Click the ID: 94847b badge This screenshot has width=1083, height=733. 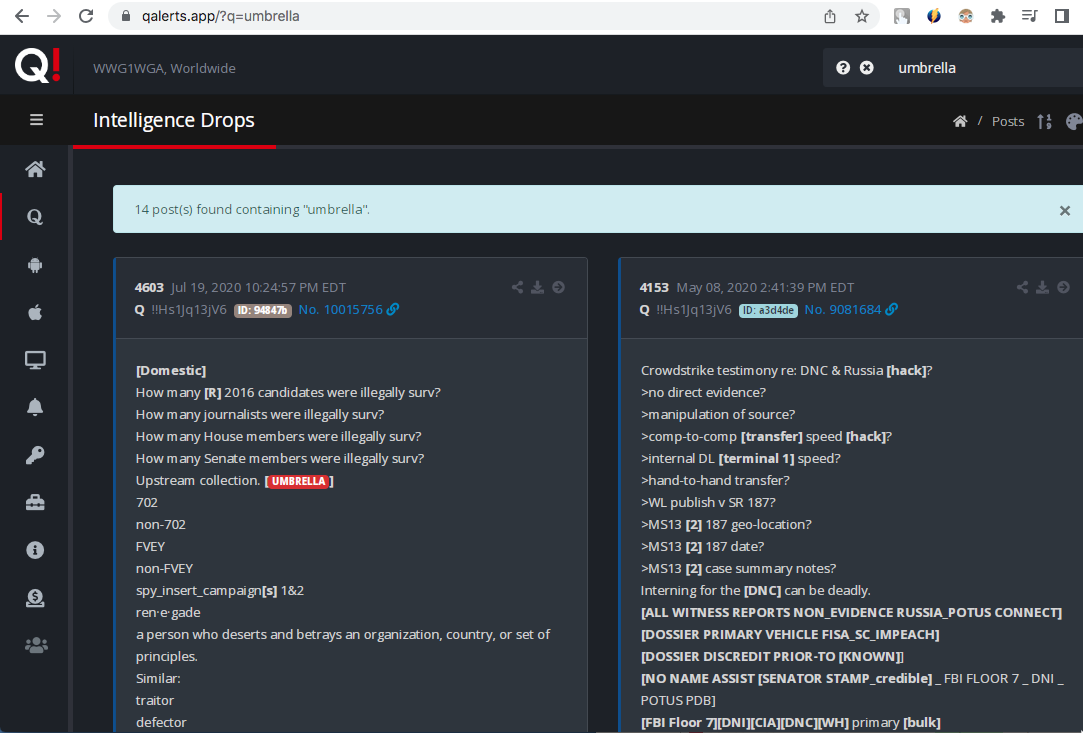(262, 310)
